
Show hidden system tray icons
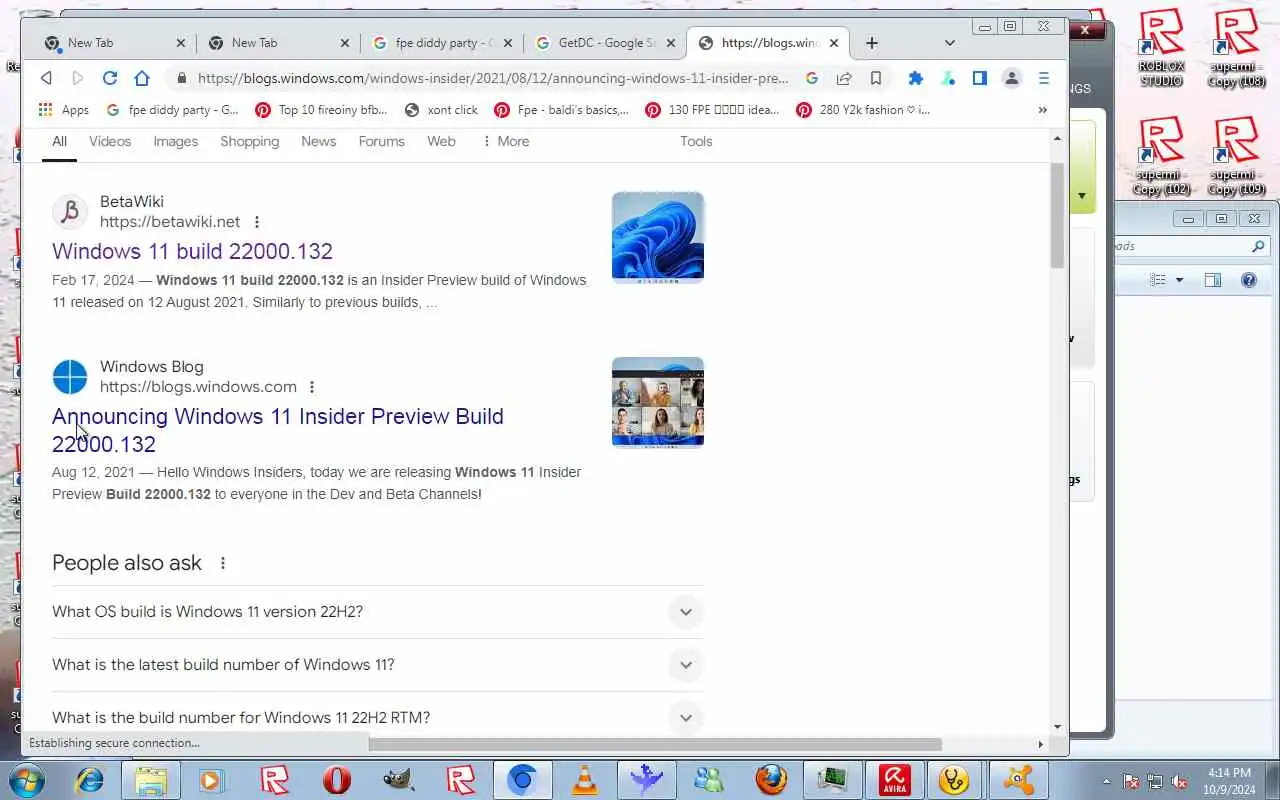(x=1106, y=781)
